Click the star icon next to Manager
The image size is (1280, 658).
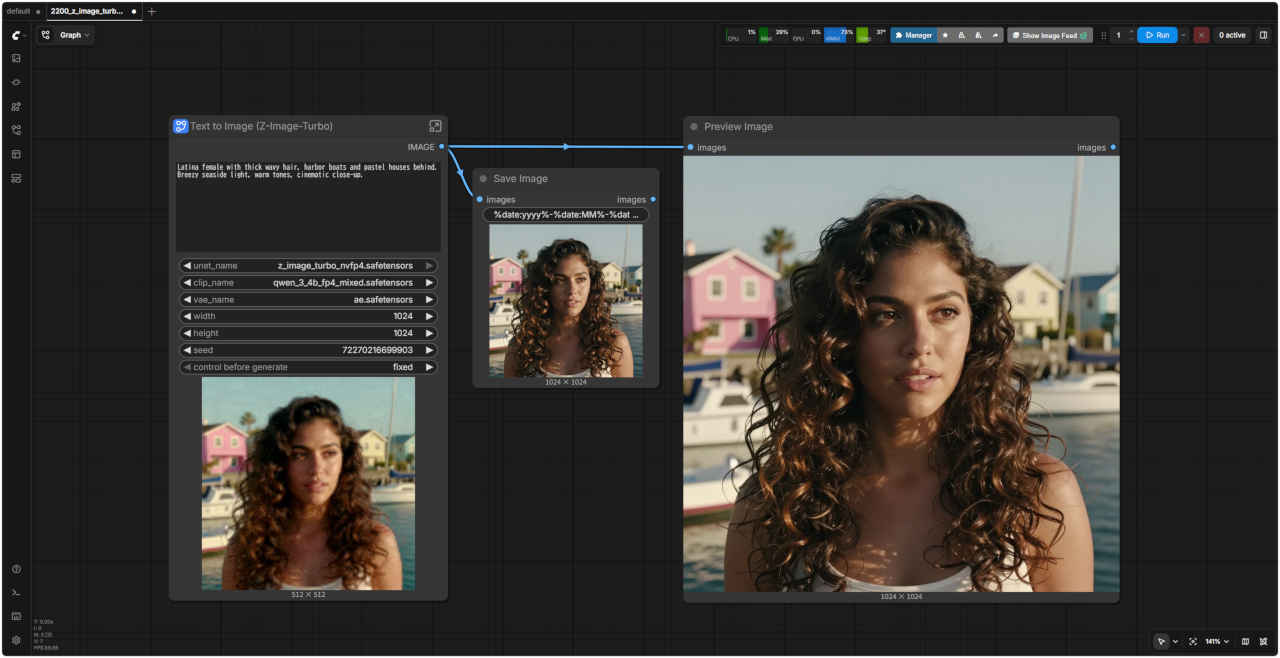tap(946, 35)
